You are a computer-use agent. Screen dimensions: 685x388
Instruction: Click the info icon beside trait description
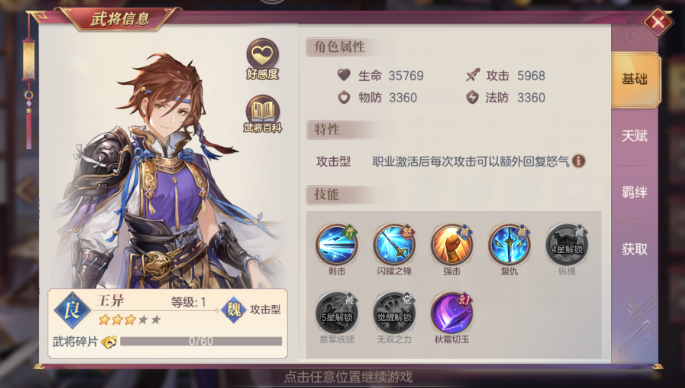[579, 161]
